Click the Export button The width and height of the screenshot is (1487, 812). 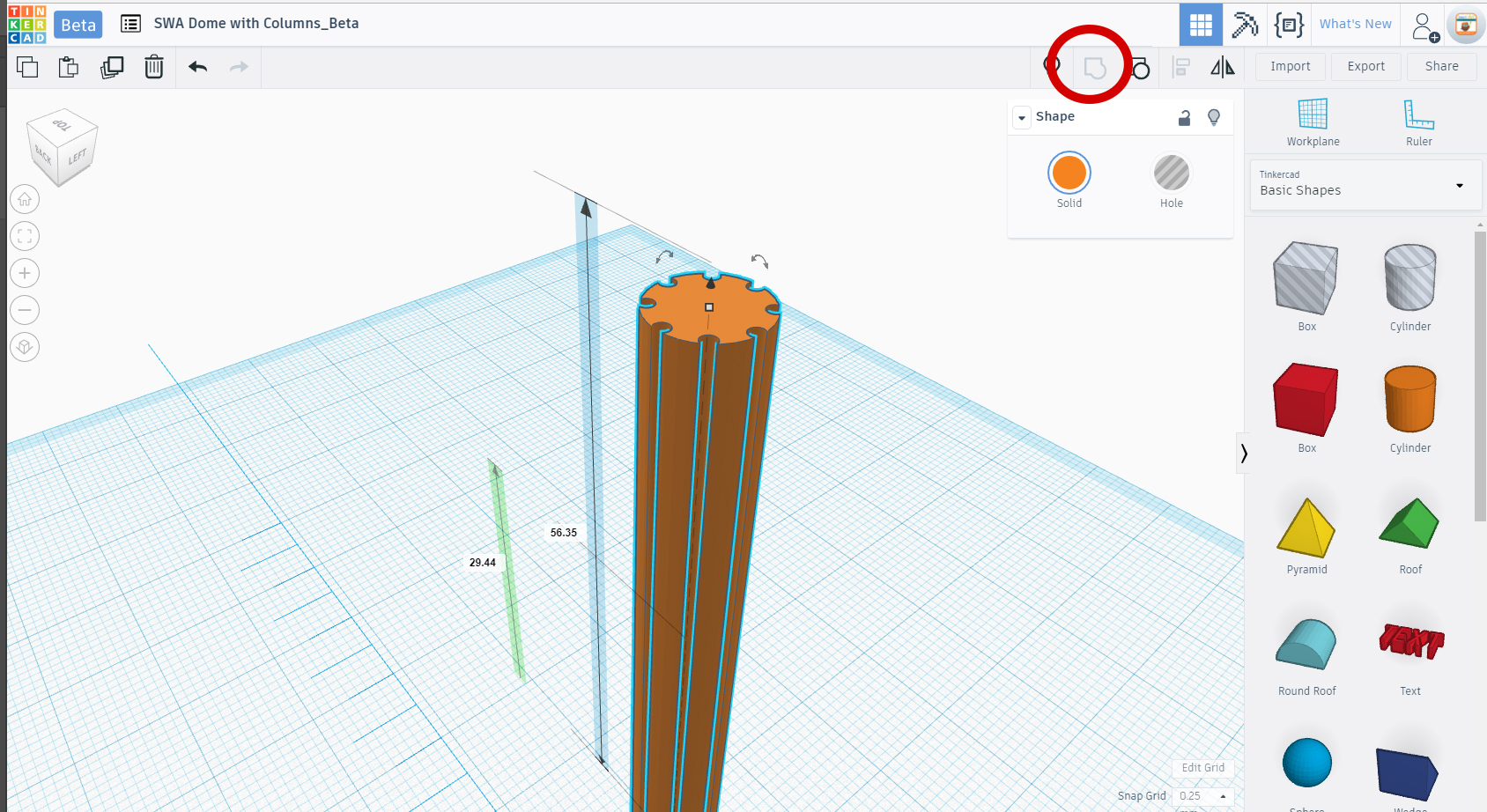tap(1365, 67)
